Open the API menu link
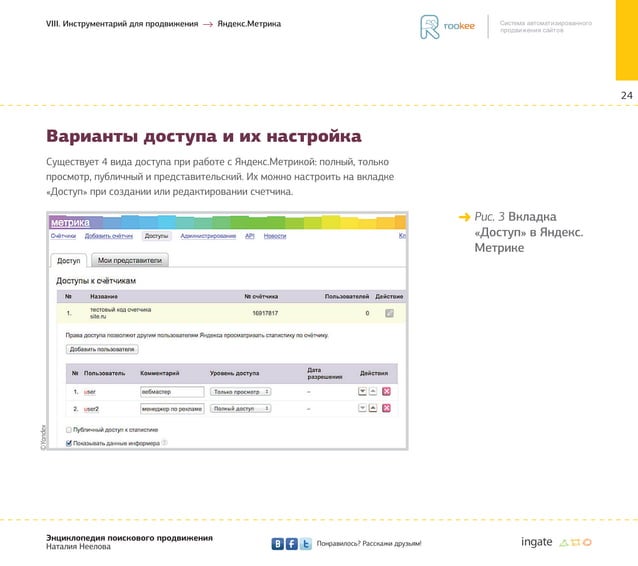Viewport: 638px width, 566px height. (x=249, y=236)
